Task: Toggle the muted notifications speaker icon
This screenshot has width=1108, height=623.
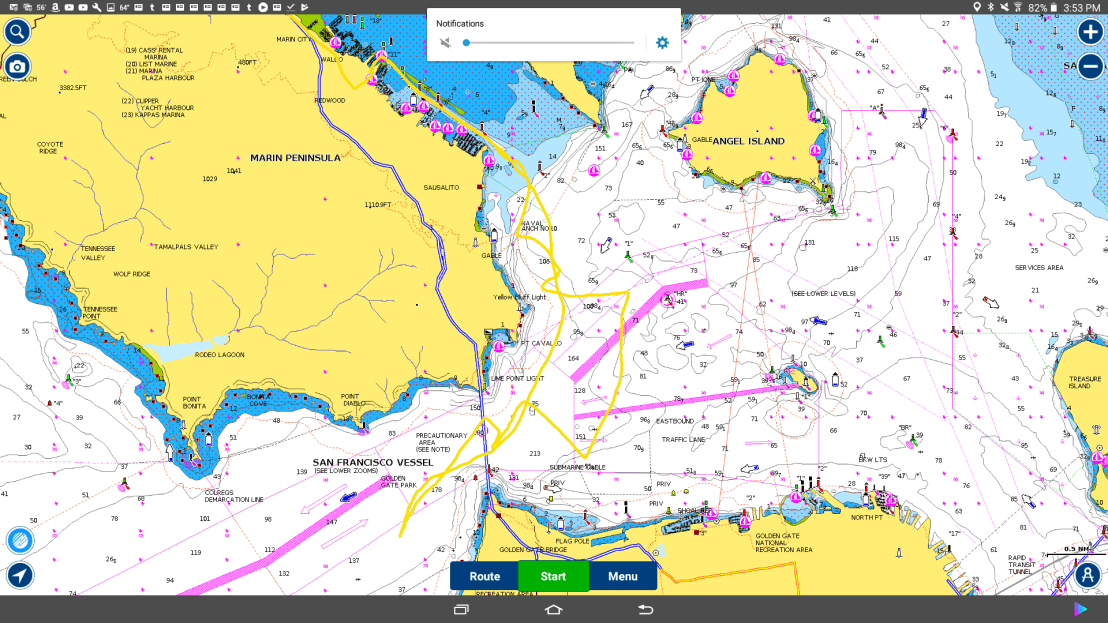Action: pyautogui.click(x=445, y=43)
